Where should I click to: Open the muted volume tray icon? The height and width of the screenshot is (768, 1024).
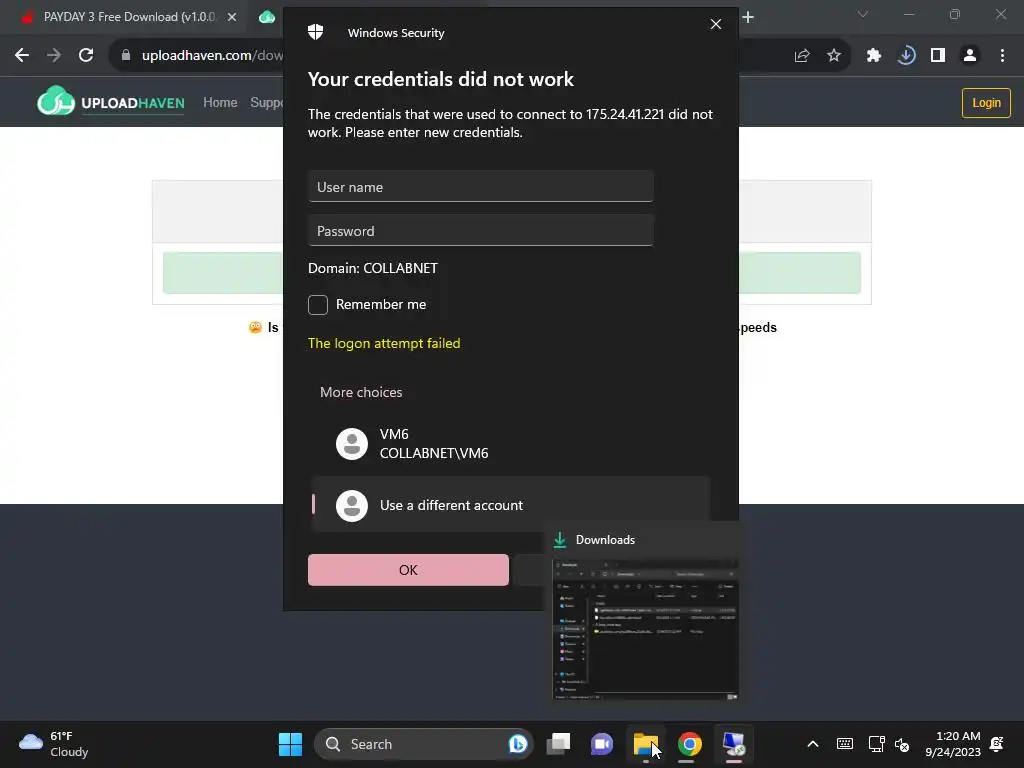coord(902,744)
